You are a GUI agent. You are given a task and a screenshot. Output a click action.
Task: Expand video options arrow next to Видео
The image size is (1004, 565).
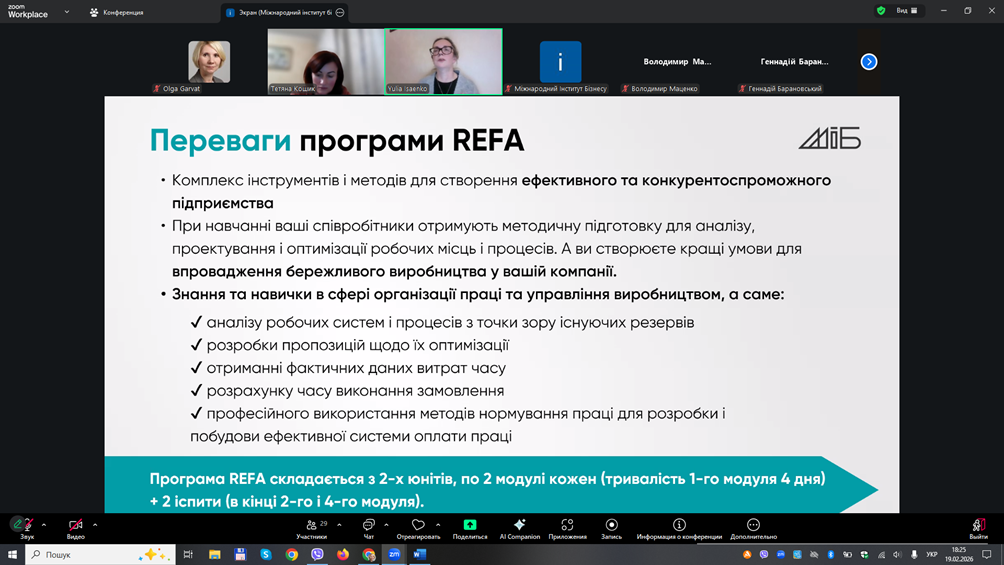click(x=95, y=525)
